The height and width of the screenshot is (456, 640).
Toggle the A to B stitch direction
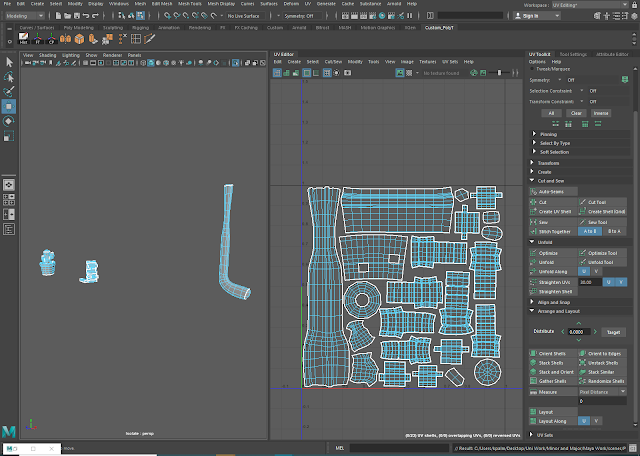pos(588,231)
